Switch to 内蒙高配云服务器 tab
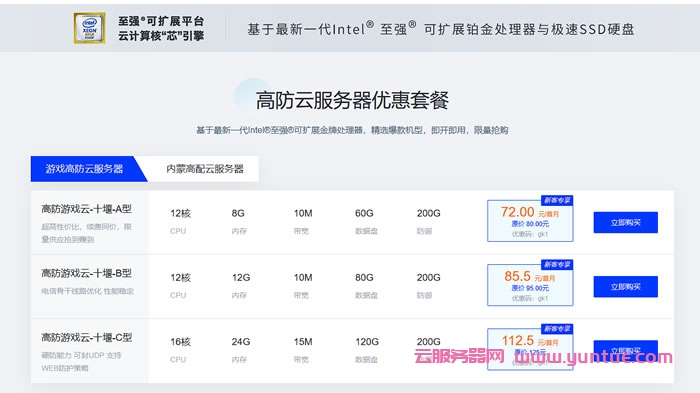This screenshot has width=700, height=393. coord(204,169)
